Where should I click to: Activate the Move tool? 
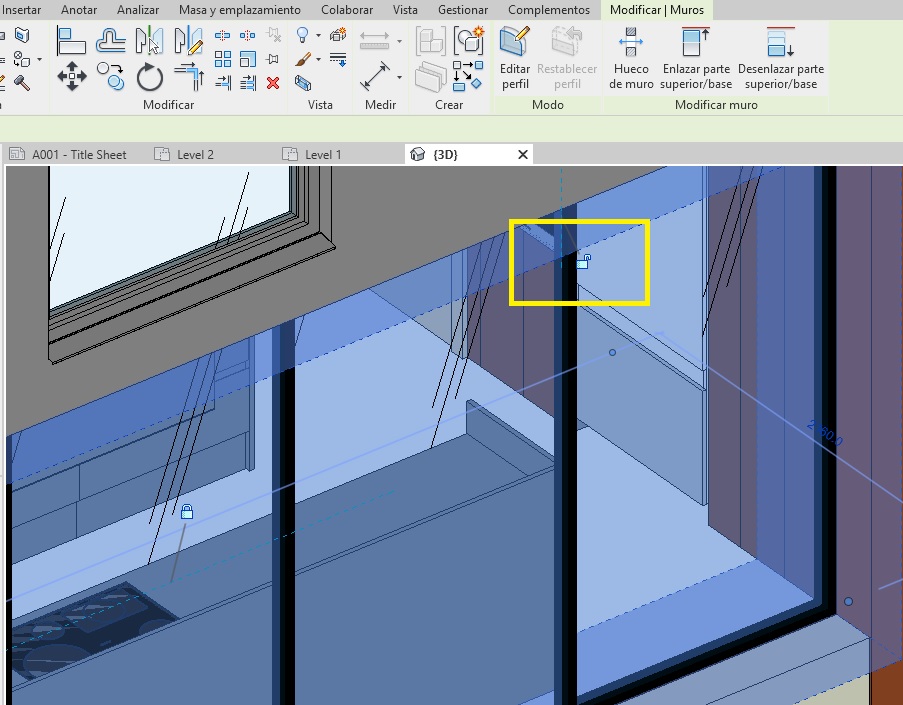coord(71,76)
